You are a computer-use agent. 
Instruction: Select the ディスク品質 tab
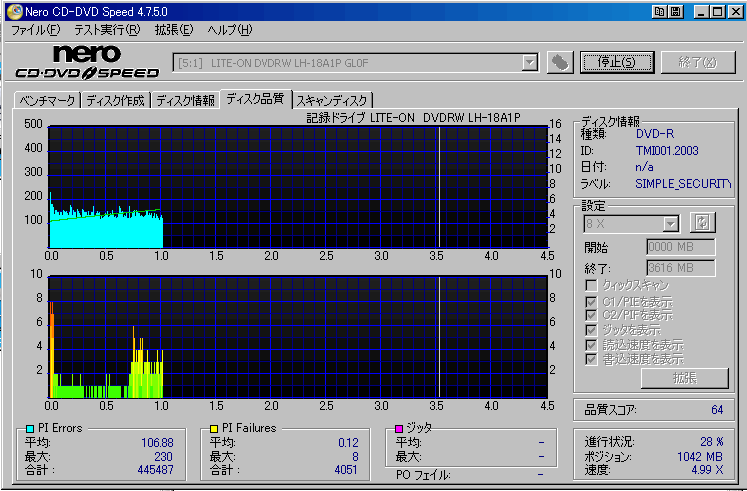point(255,99)
